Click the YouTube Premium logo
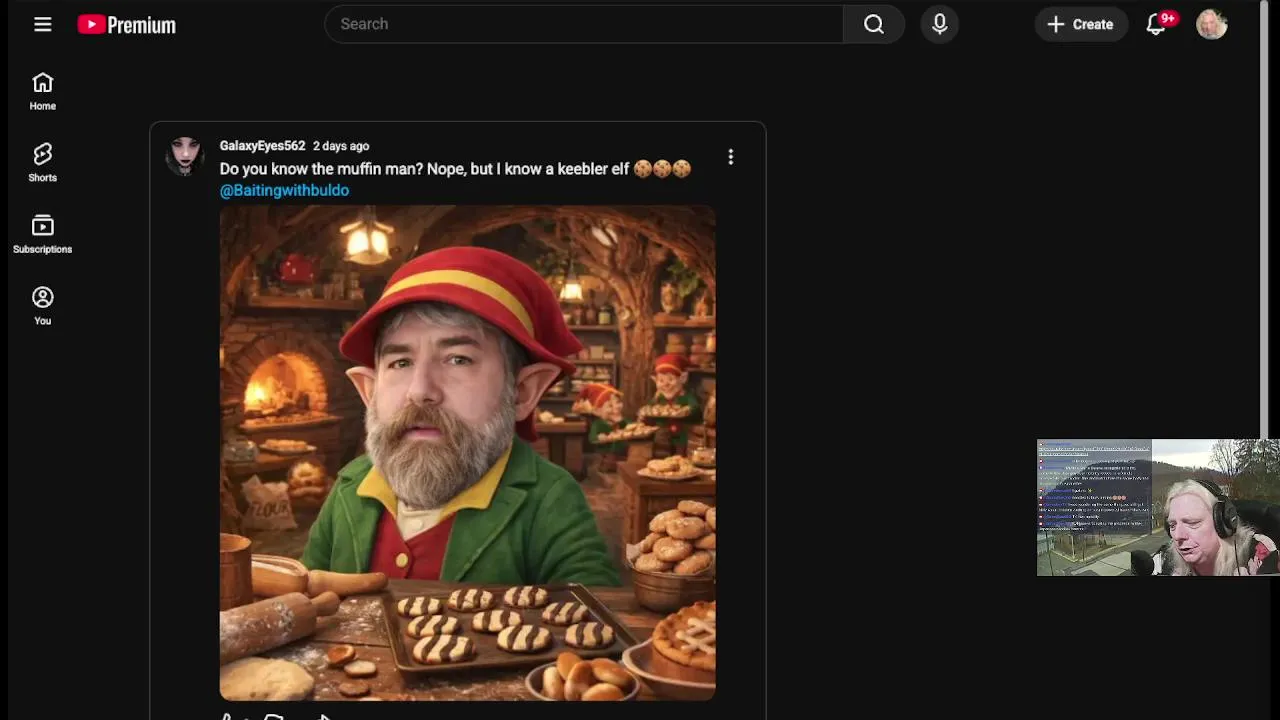Image resolution: width=1280 pixels, height=720 pixels. (x=127, y=25)
